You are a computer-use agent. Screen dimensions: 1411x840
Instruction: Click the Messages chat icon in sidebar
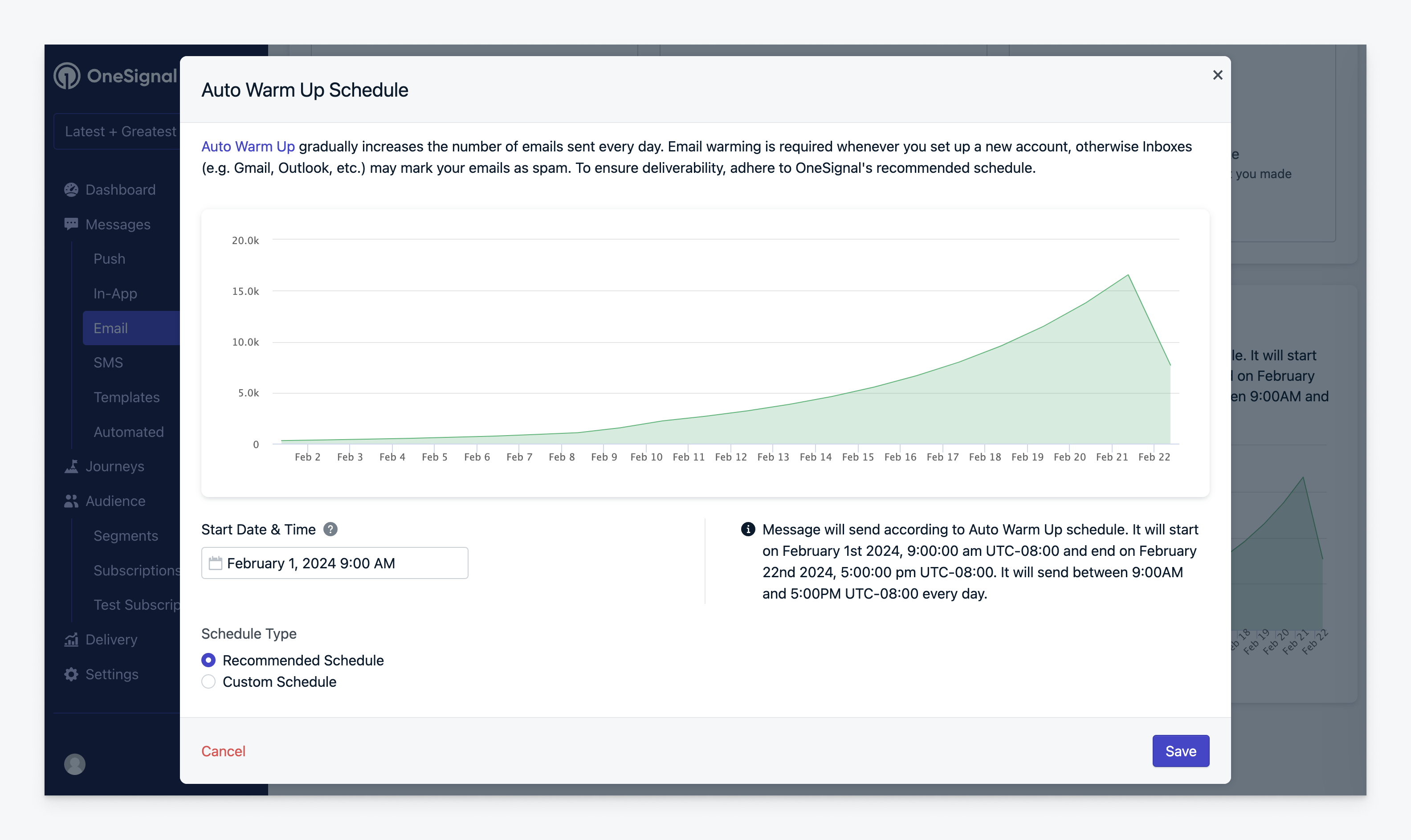point(70,224)
